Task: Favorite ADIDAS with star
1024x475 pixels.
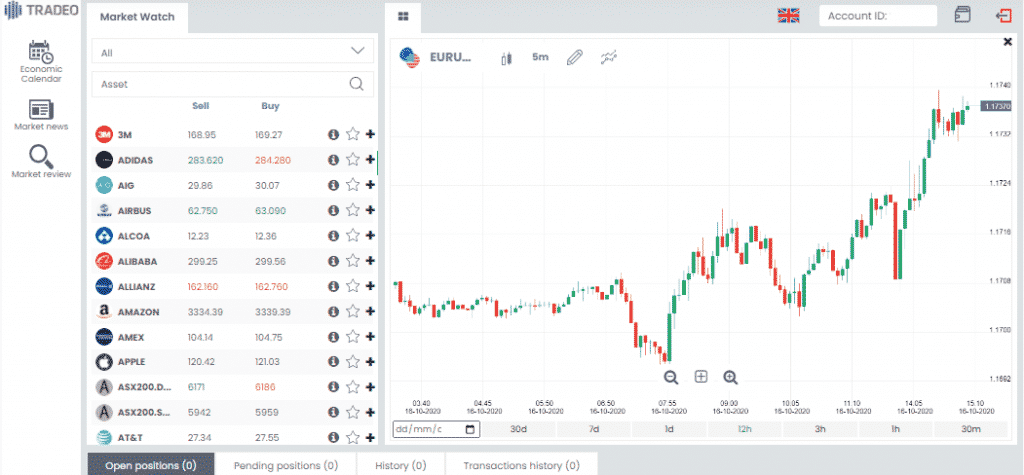Action: pyautogui.click(x=353, y=159)
